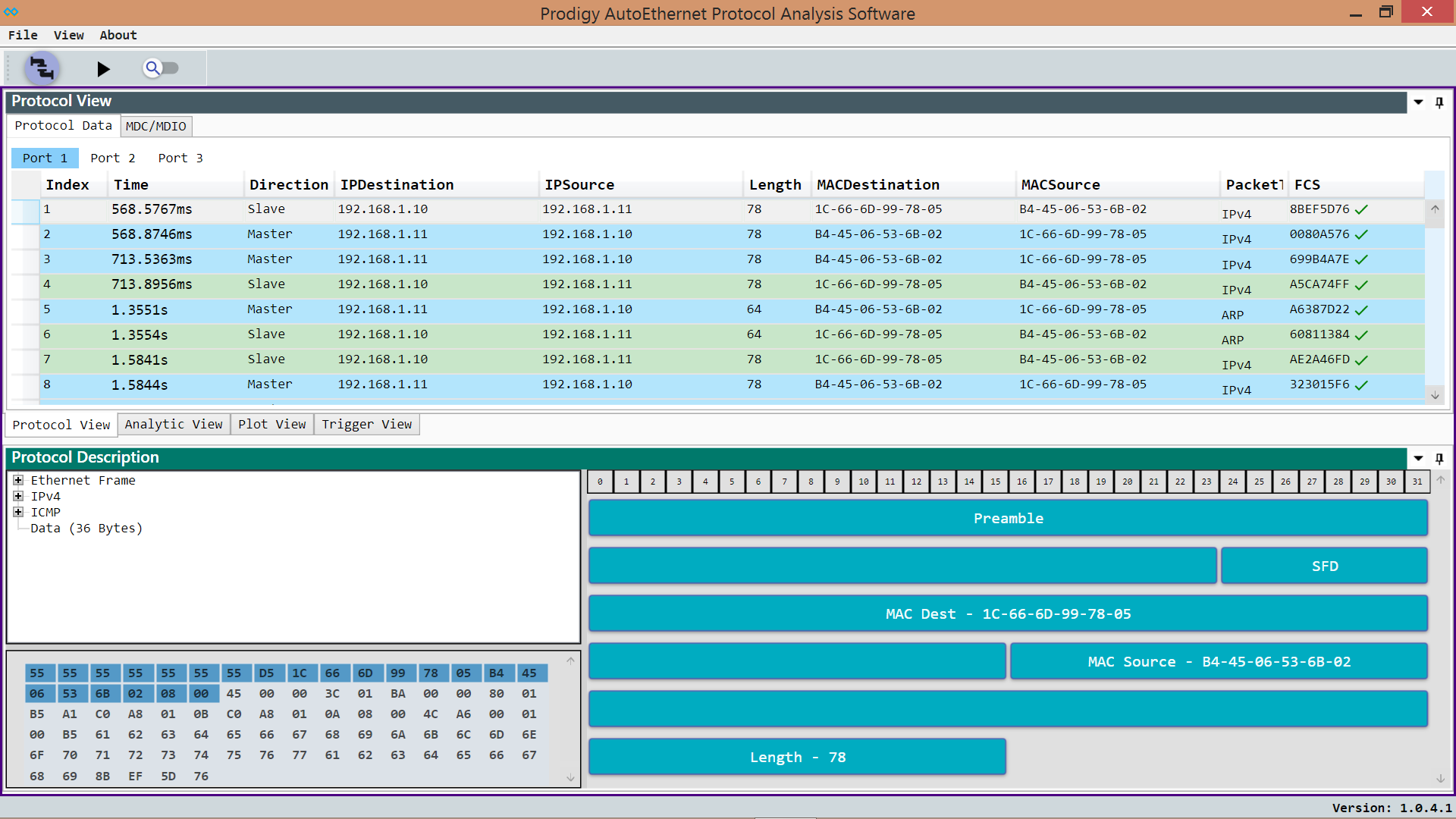1456x819 pixels.
Task: Open the Analytic View tab
Action: [174, 424]
